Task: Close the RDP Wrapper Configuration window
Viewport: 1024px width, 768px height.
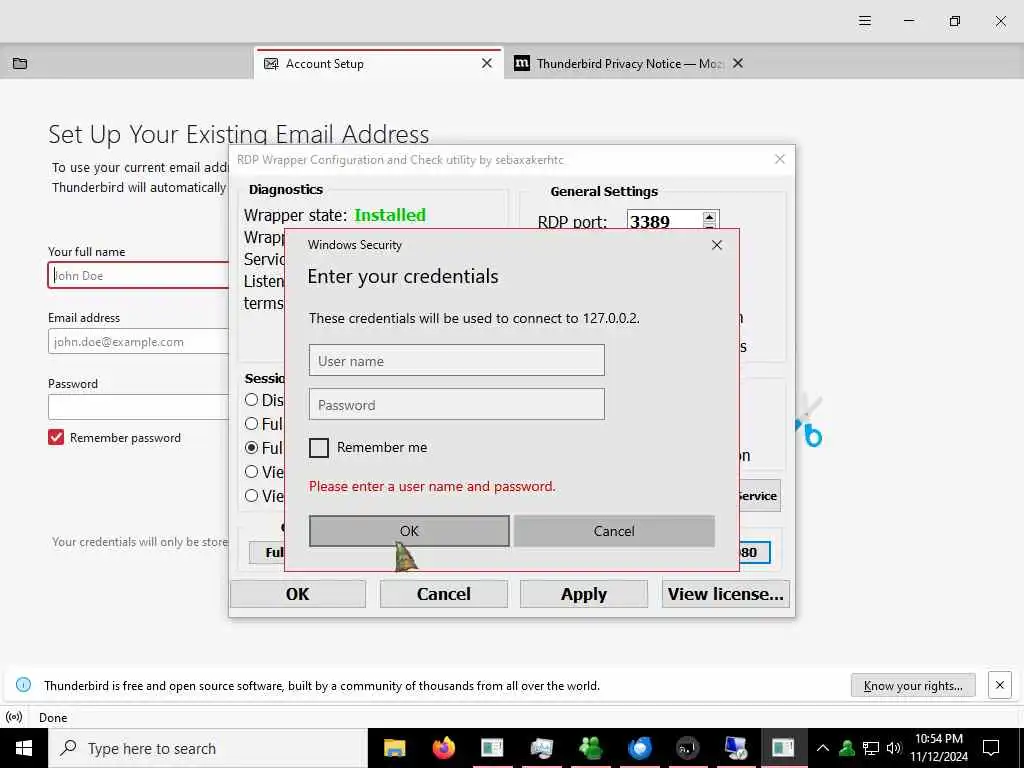Action: [x=779, y=159]
